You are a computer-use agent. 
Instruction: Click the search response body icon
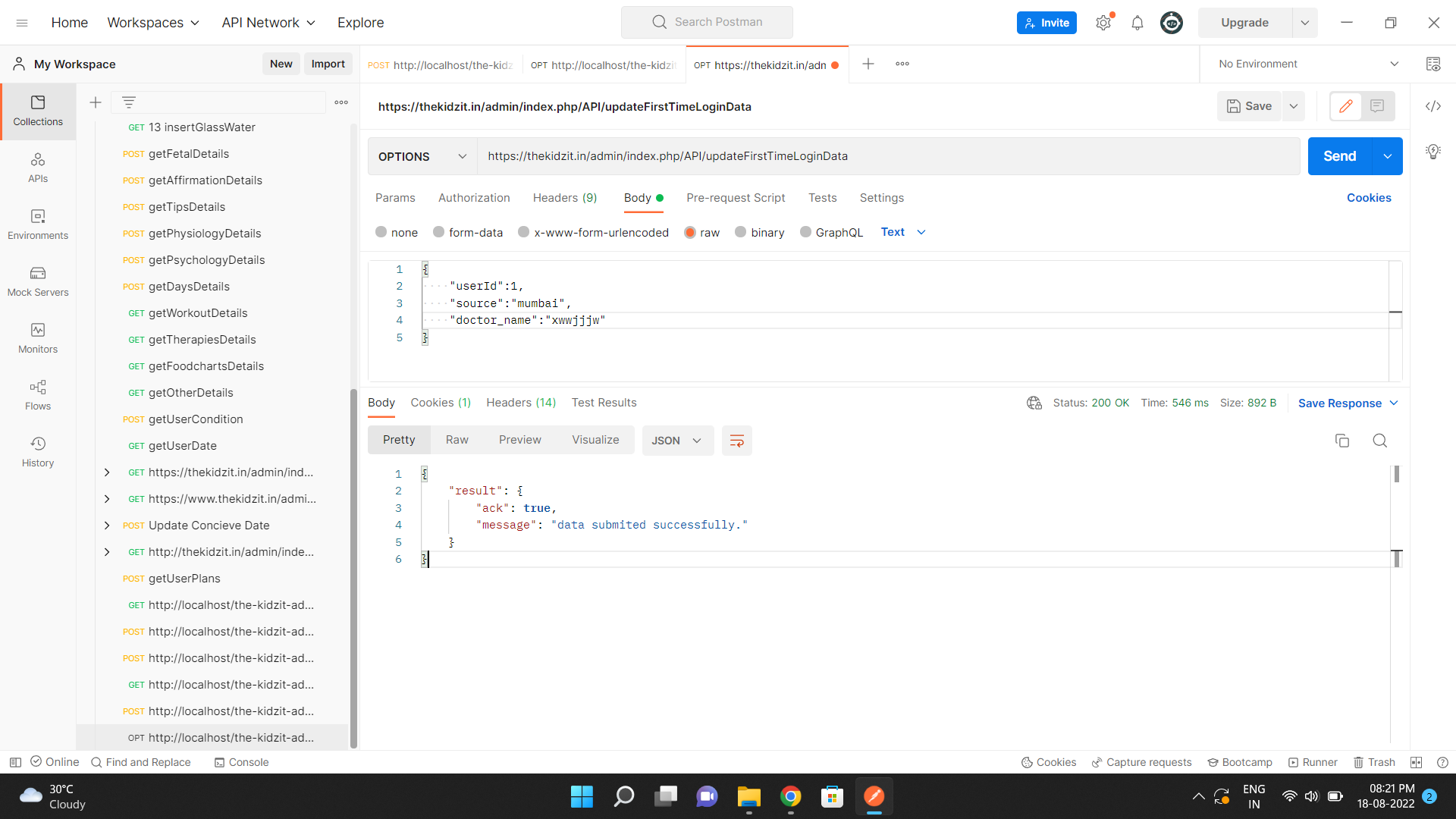pos(1380,440)
